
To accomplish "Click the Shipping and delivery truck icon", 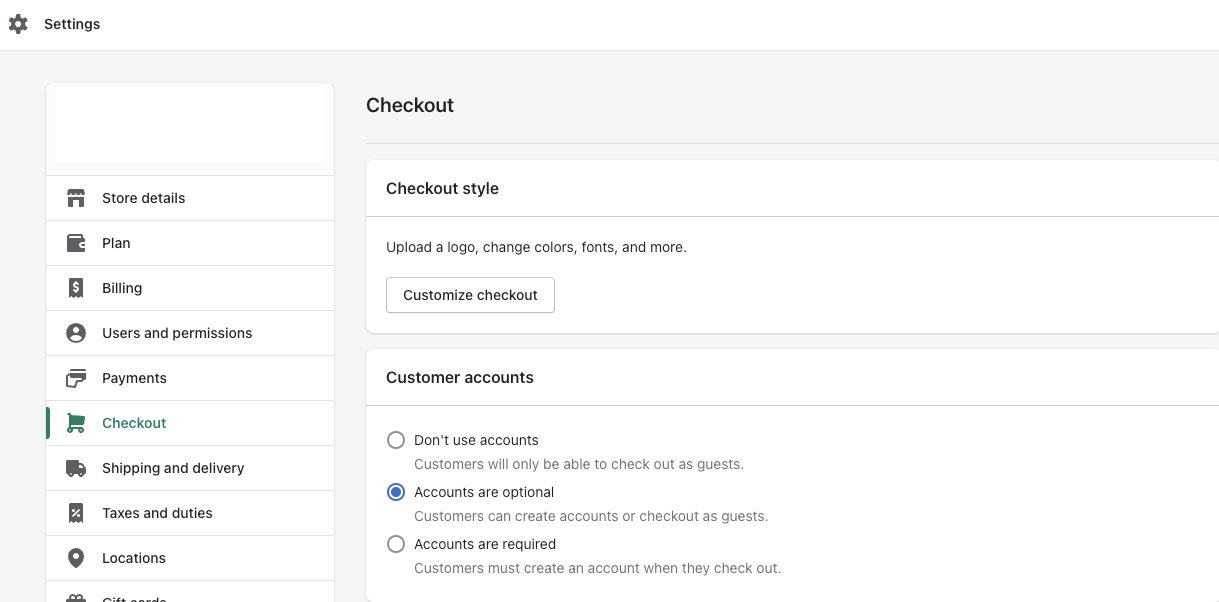I will point(76,467).
